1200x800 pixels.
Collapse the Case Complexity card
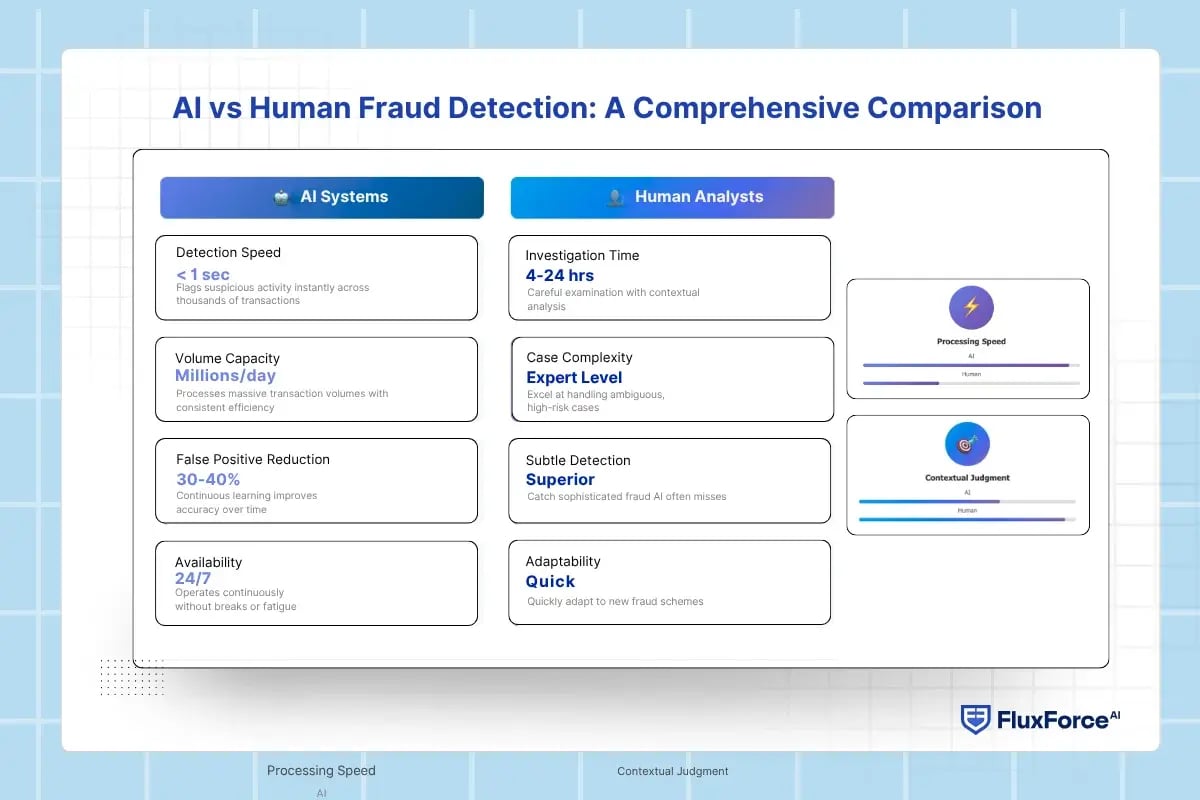click(669, 379)
